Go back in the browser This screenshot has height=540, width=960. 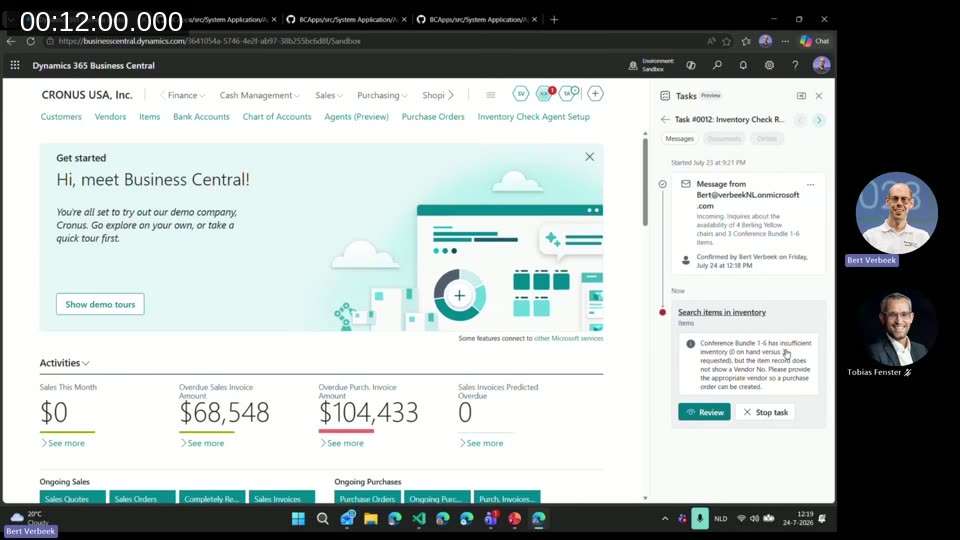[x=11, y=41]
